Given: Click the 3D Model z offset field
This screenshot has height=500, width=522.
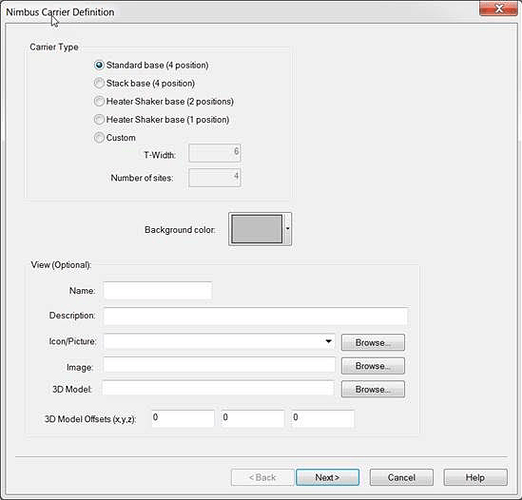Looking at the screenshot, I should point(323,418).
